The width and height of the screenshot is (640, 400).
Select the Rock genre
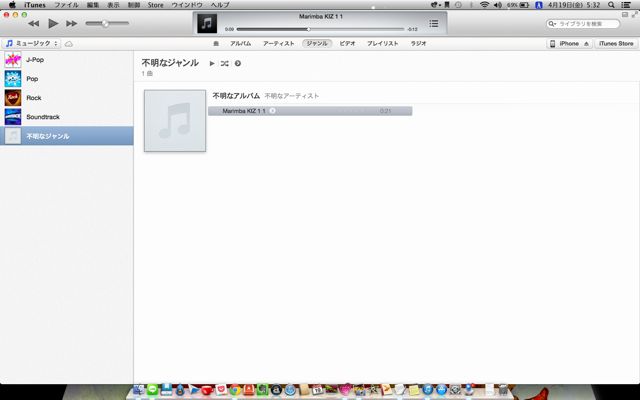pyautogui.click(x=67, y=98)
